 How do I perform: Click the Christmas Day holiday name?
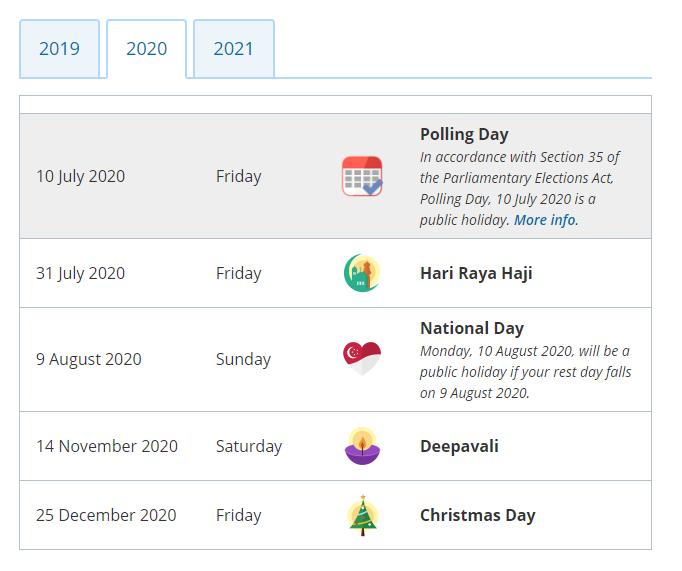(x=478, y=515)
